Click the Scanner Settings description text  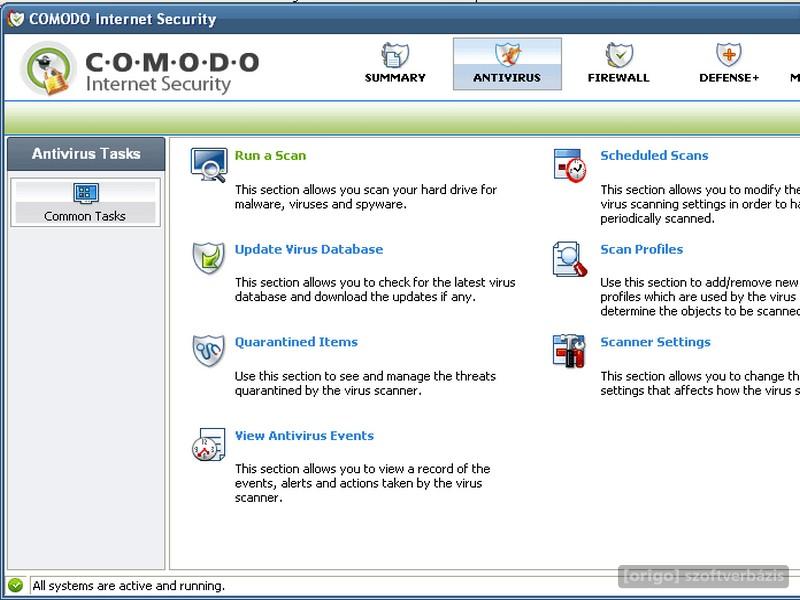click(700, 383)
